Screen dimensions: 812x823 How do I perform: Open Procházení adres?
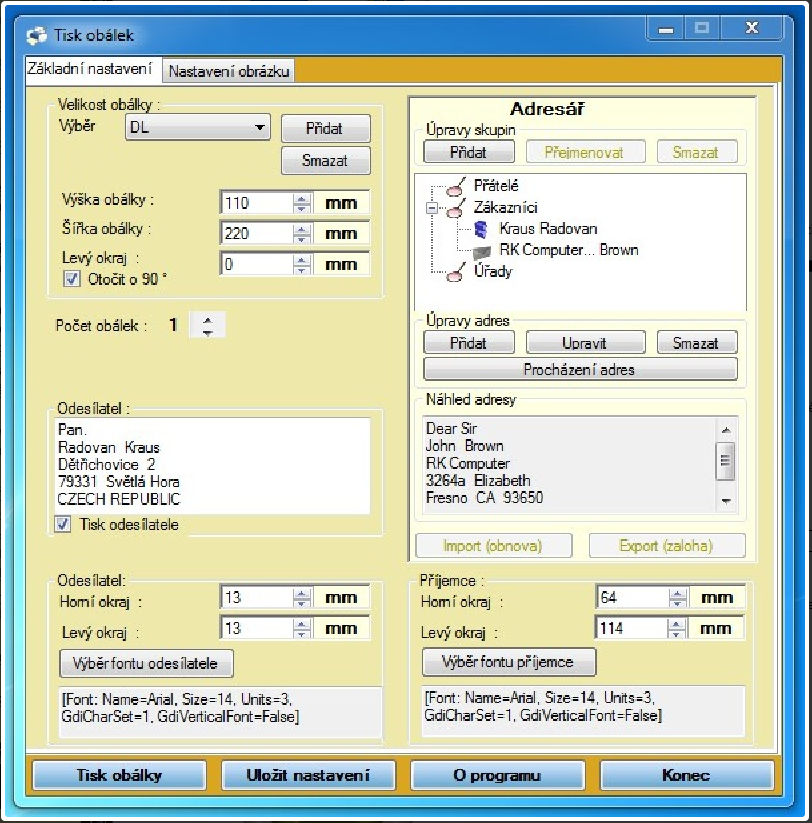point(580,370)
